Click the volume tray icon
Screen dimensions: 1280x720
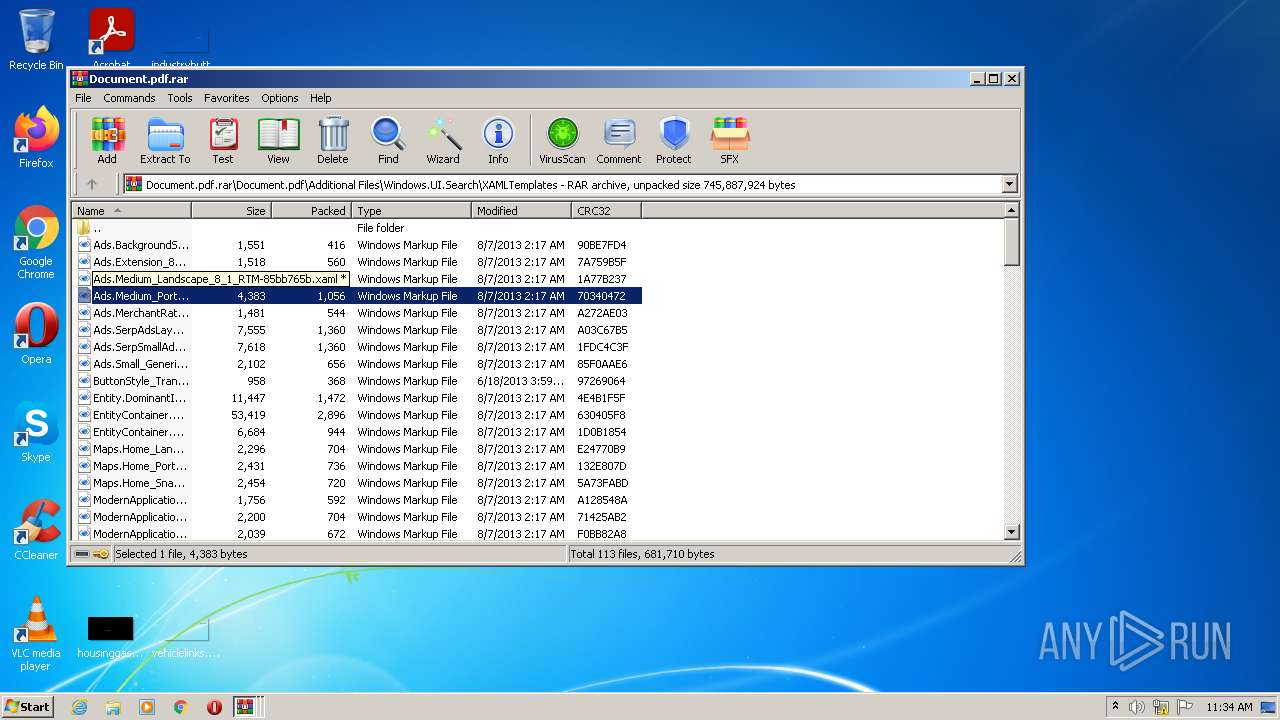(1137, 707)
